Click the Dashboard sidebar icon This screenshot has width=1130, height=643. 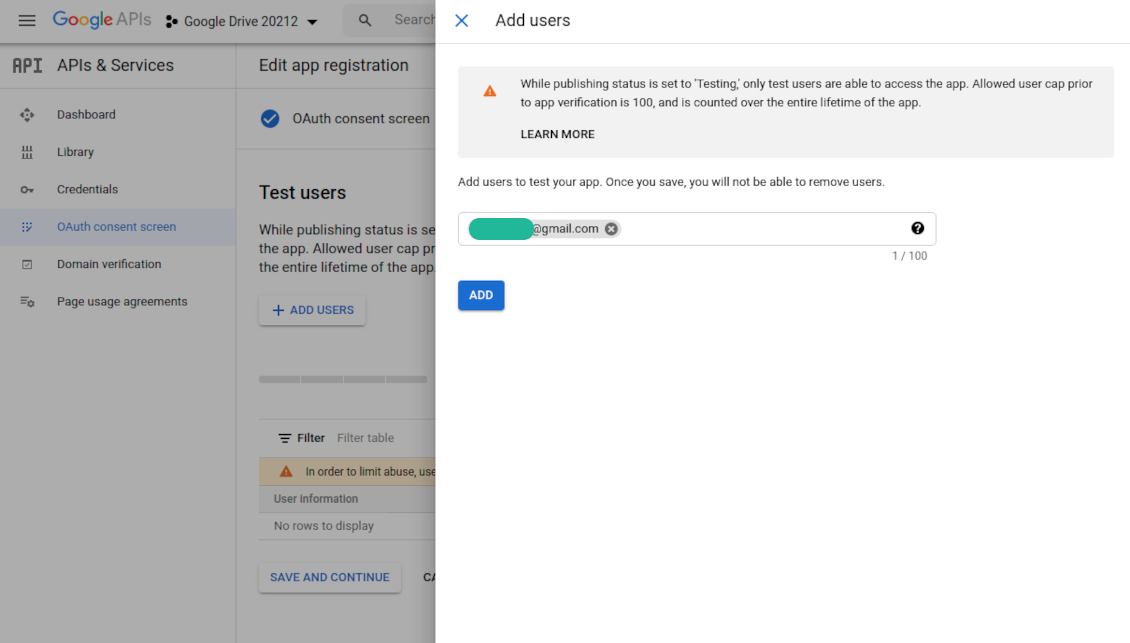tap(27, 115)
